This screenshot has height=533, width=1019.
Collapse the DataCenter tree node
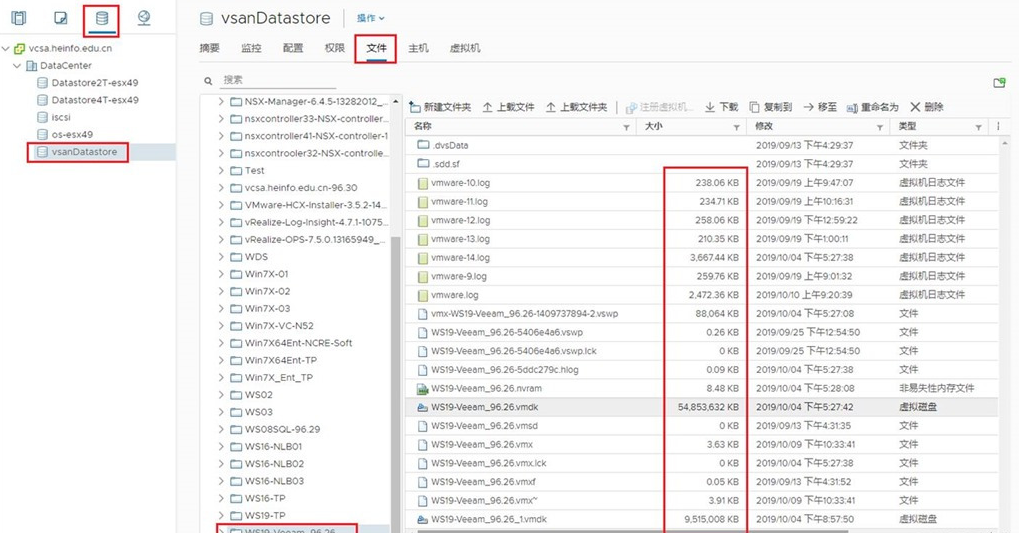(x=18, y=66)
